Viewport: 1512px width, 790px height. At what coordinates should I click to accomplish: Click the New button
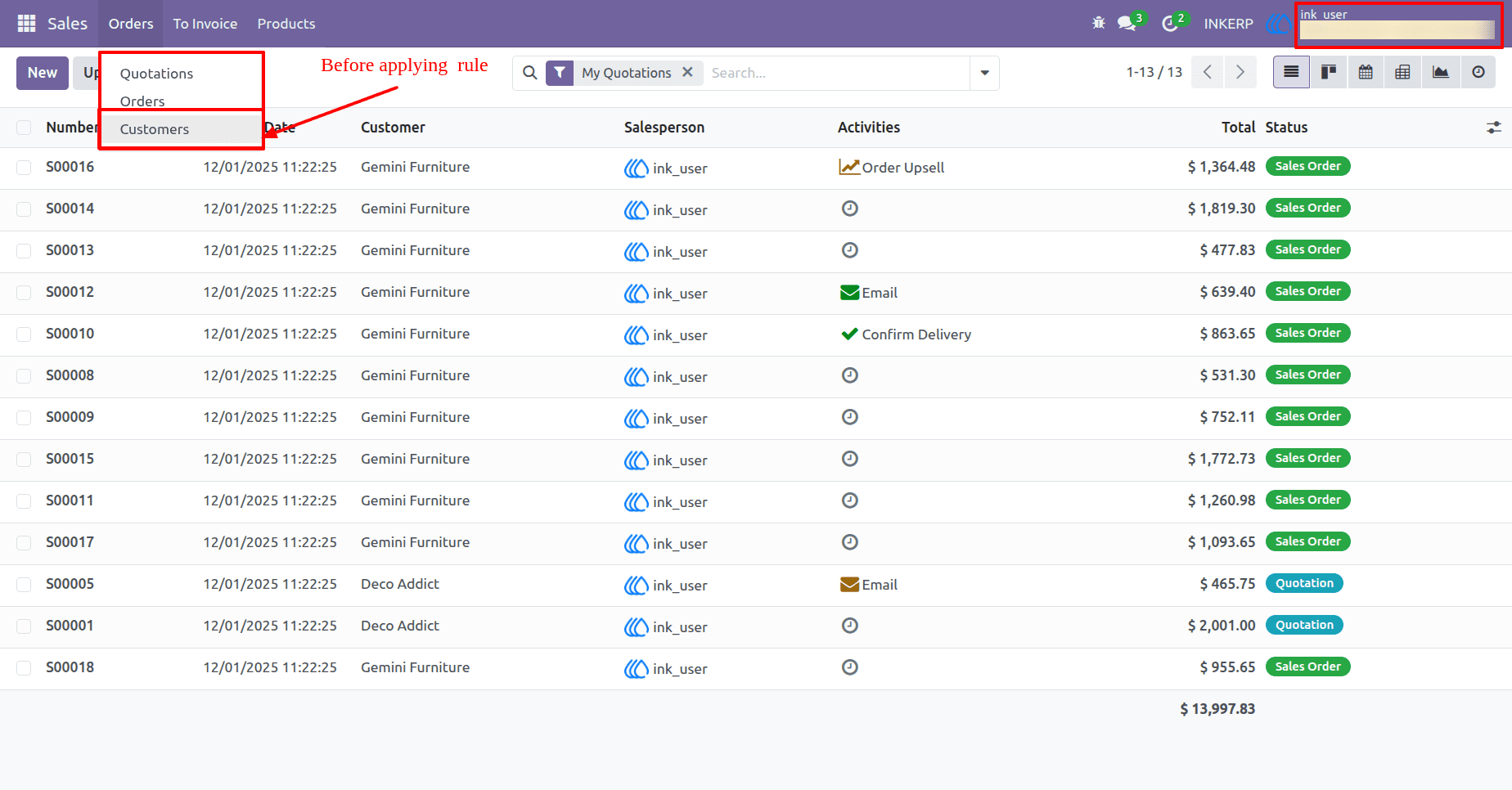(43, 73)
